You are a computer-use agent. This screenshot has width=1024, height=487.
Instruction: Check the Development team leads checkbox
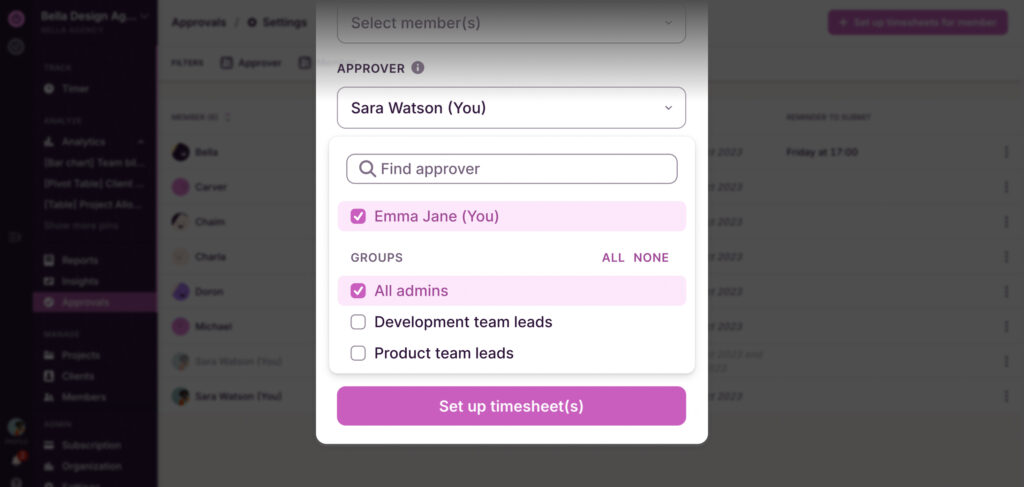coord(358,322)
